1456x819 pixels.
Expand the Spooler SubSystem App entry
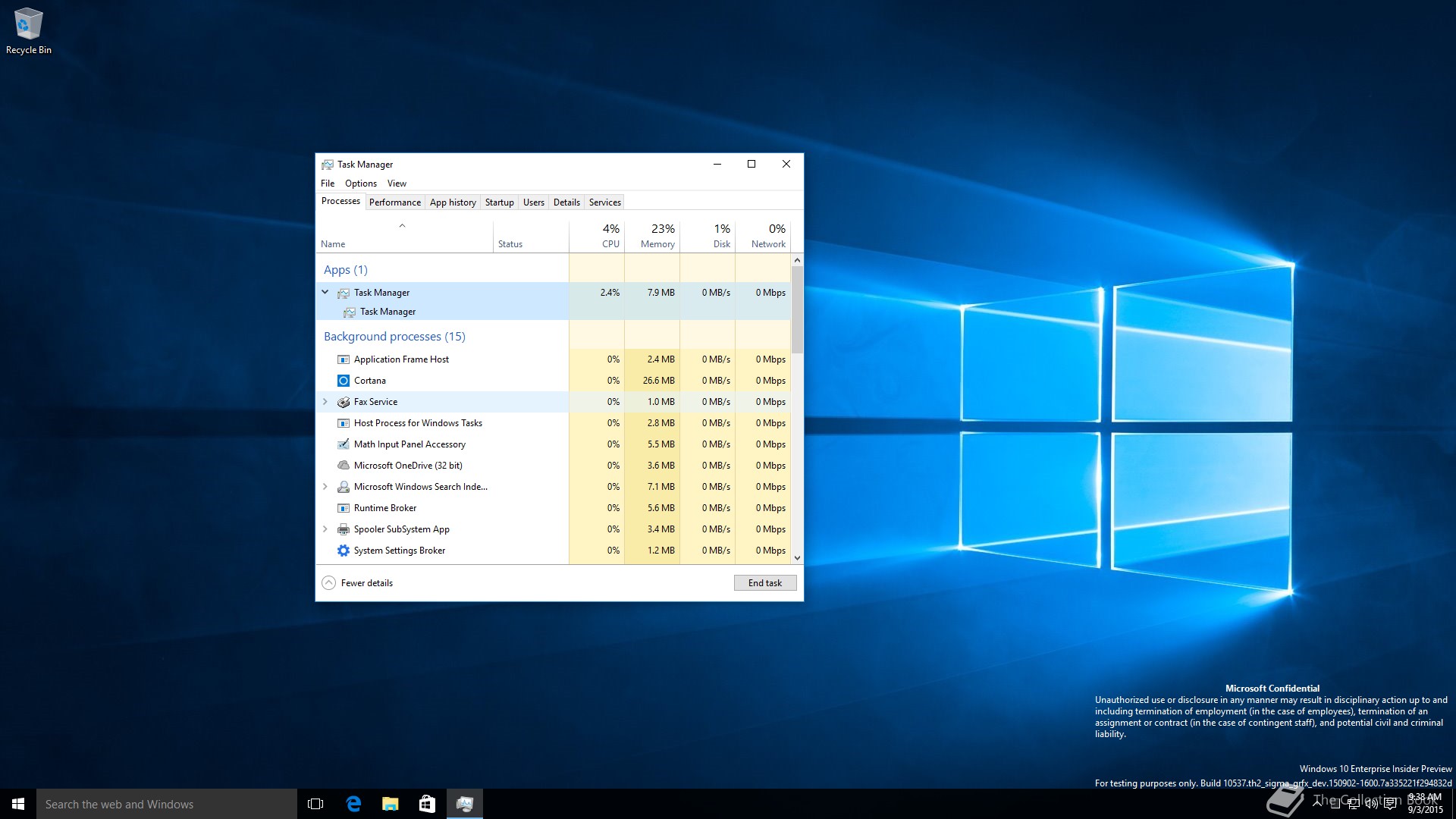pyautogui.click(x=325, y=529)
